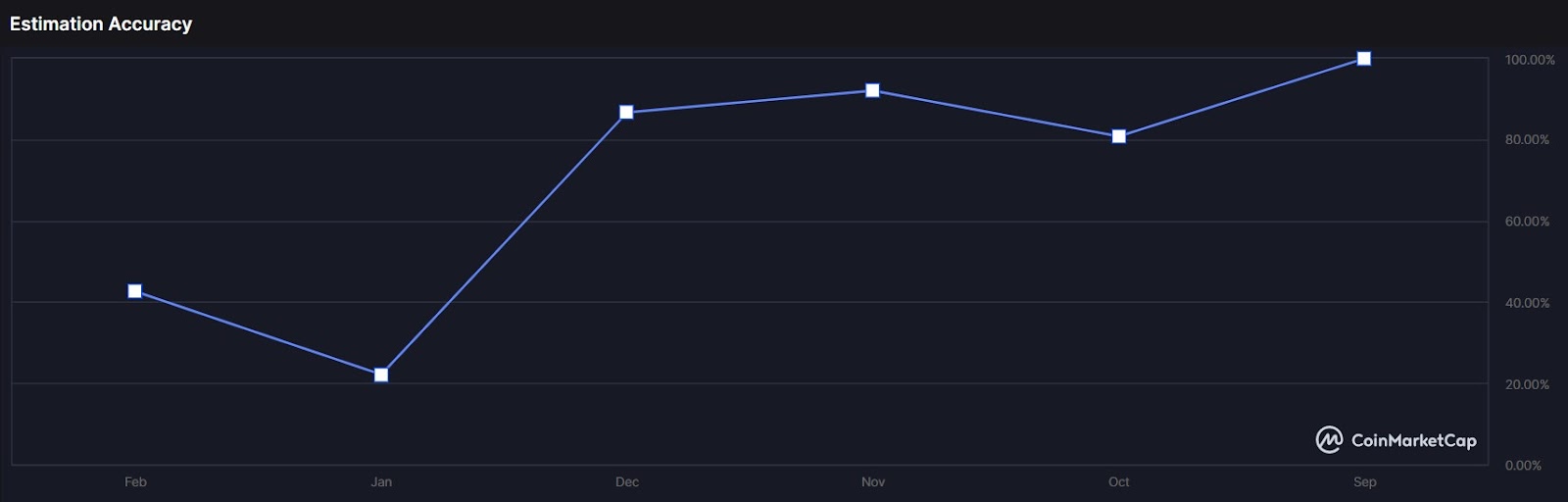Click the Nov x-axis label
The image size is (1568, 502).
[872, 482]
